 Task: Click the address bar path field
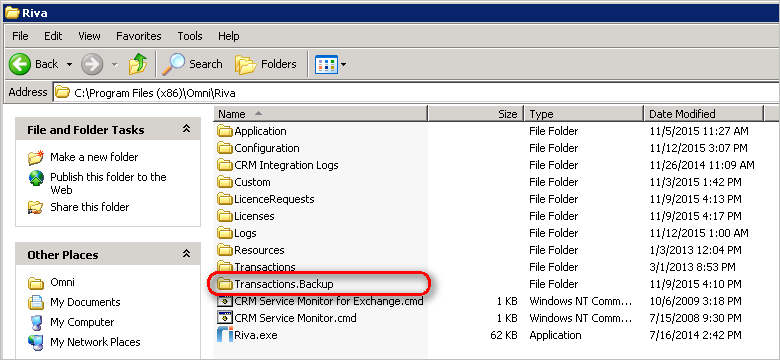pyautogui.click(x=415, y=93)
